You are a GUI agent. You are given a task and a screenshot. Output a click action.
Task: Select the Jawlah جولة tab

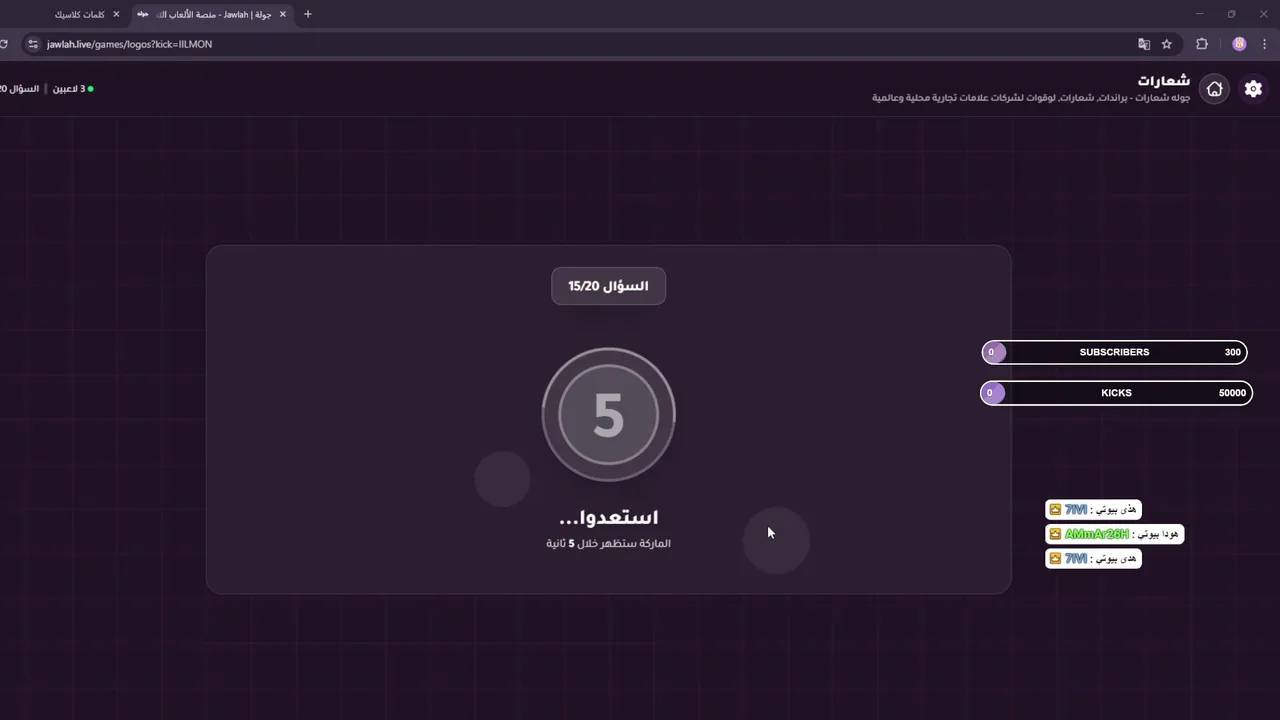pyautogui.click(x=211, y=15)
